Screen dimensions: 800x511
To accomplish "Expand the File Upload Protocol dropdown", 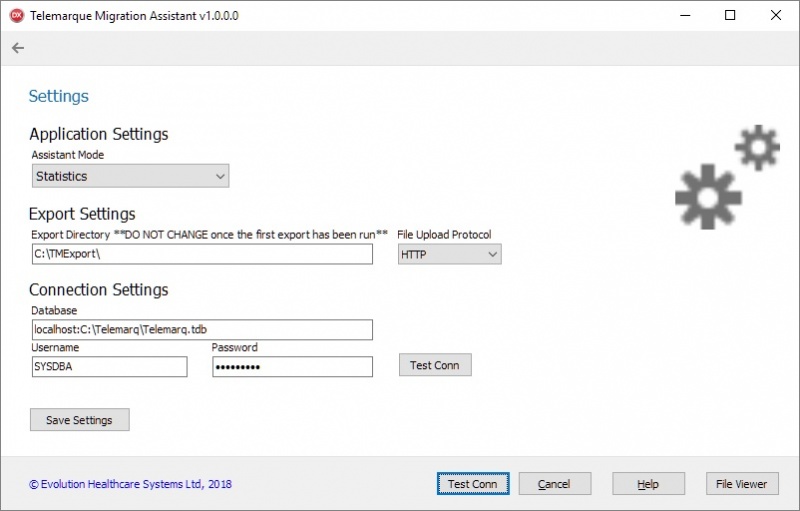I will (449, 254).
